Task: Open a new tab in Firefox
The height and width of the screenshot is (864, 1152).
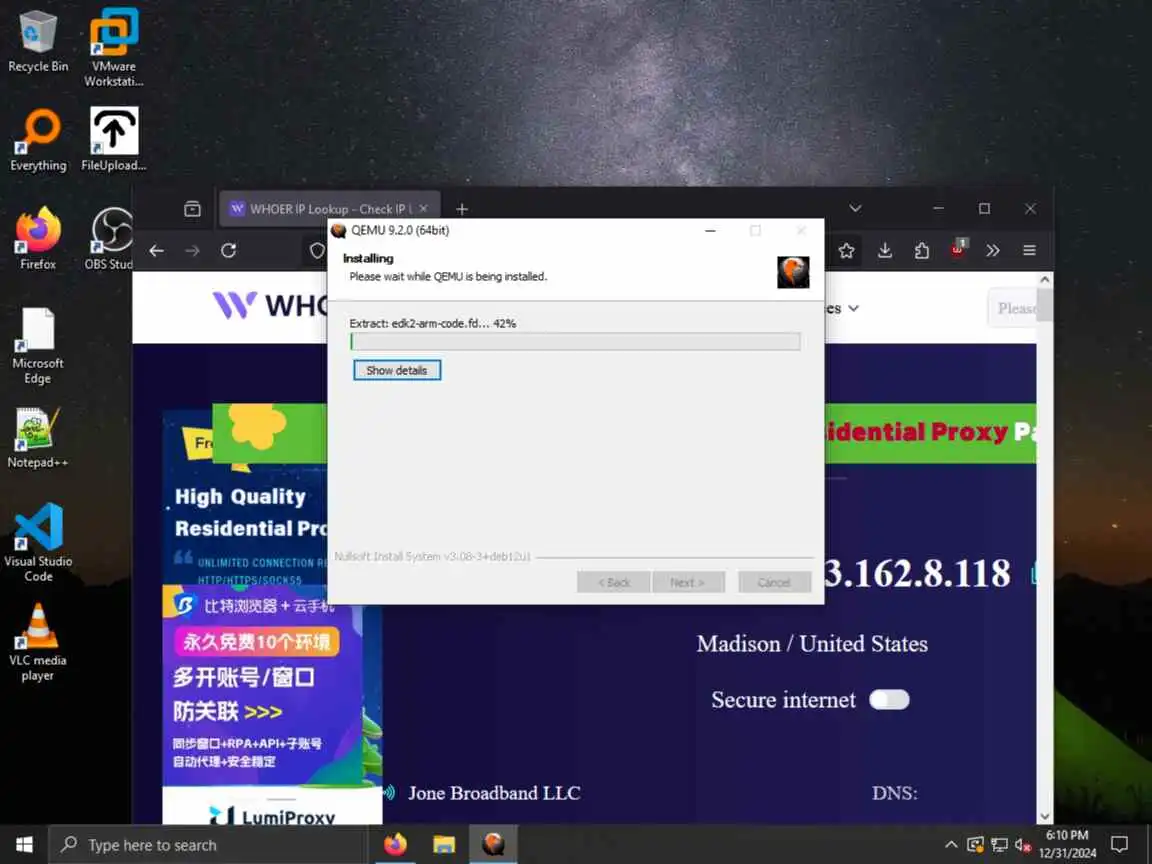Action: click(x=461, y=209)
